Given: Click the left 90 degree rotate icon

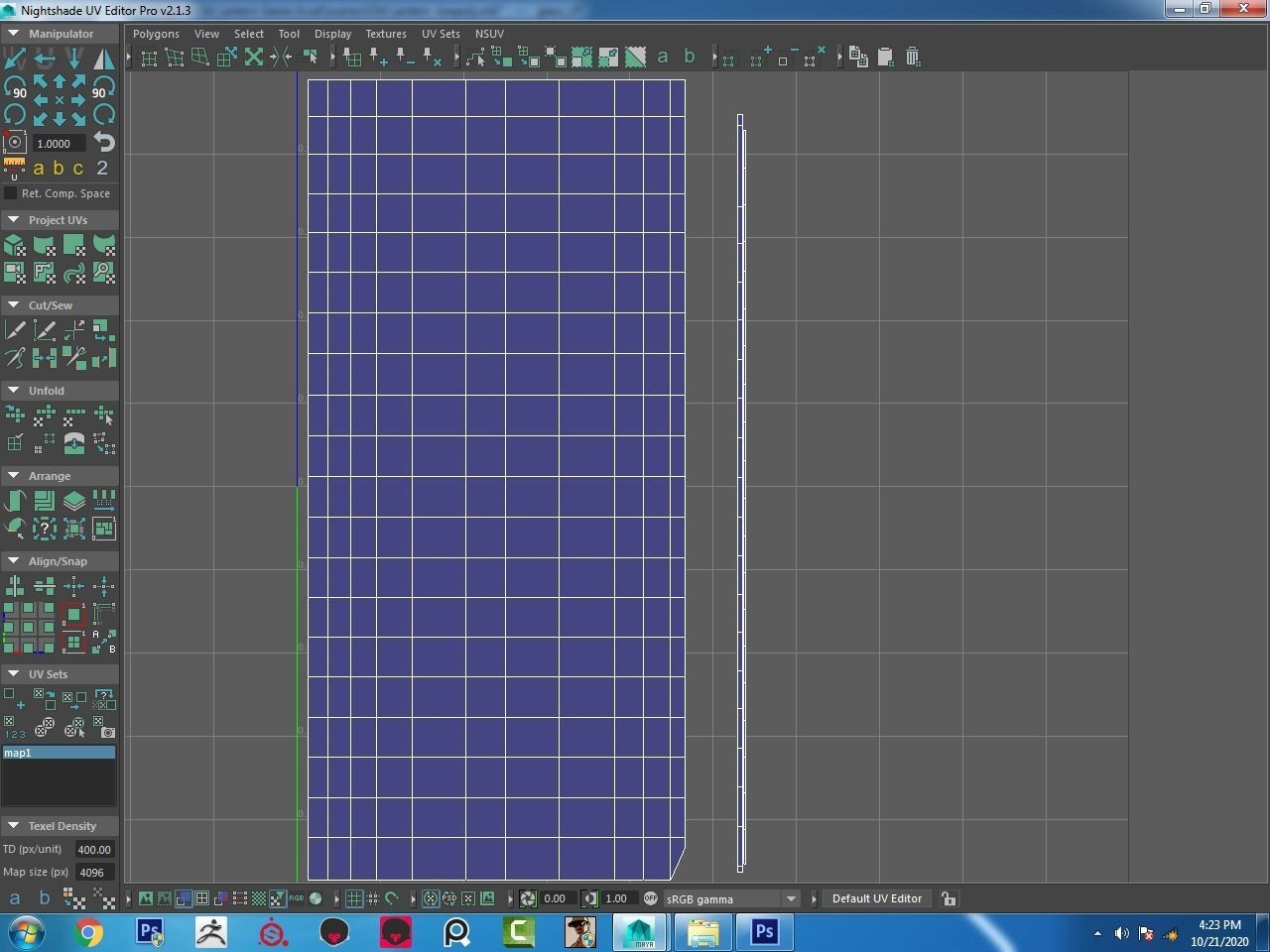Looking at the screenshot, I should [x=15, y=87].
